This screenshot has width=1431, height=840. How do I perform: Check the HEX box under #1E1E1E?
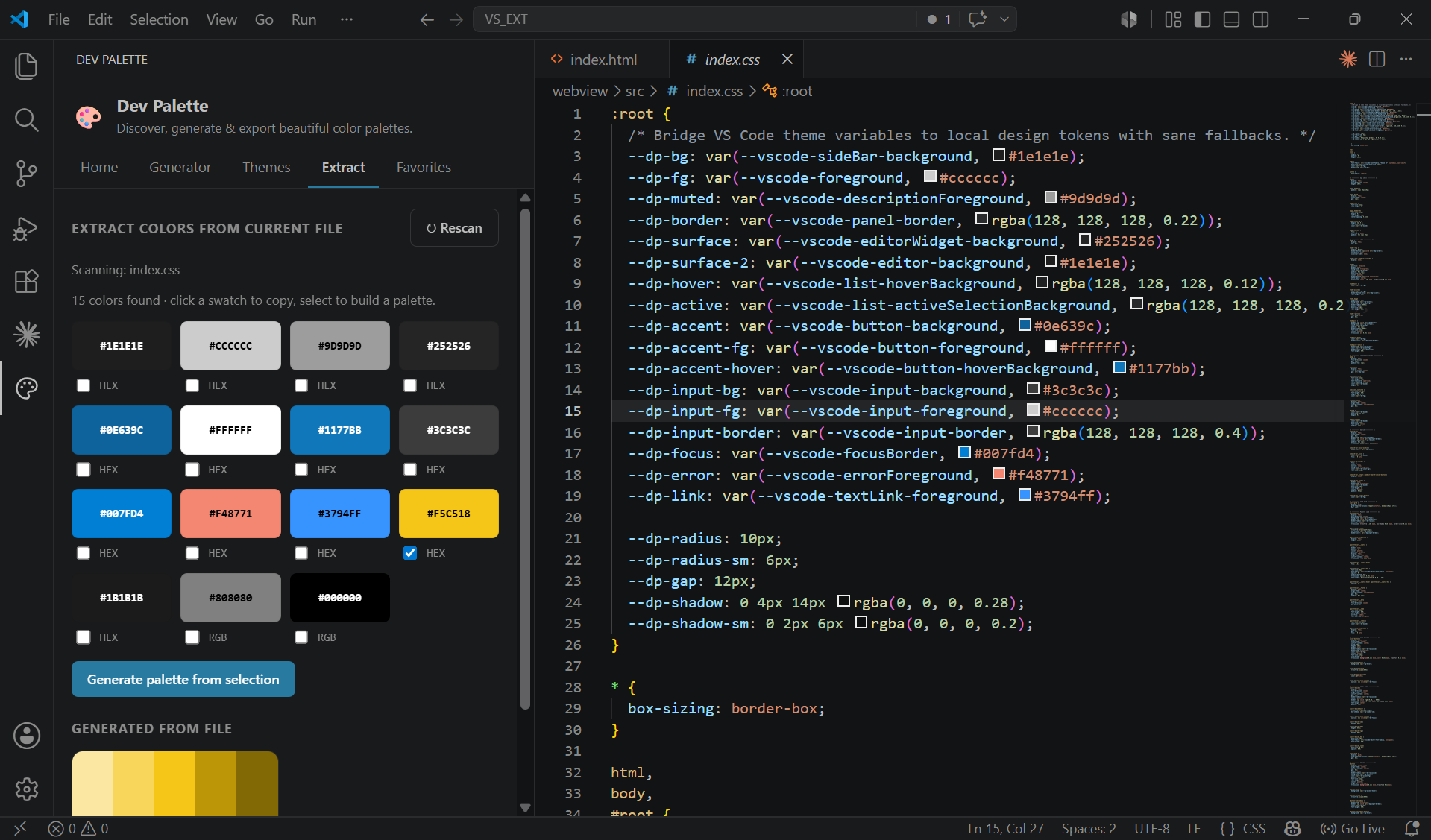tap(84, 385)
